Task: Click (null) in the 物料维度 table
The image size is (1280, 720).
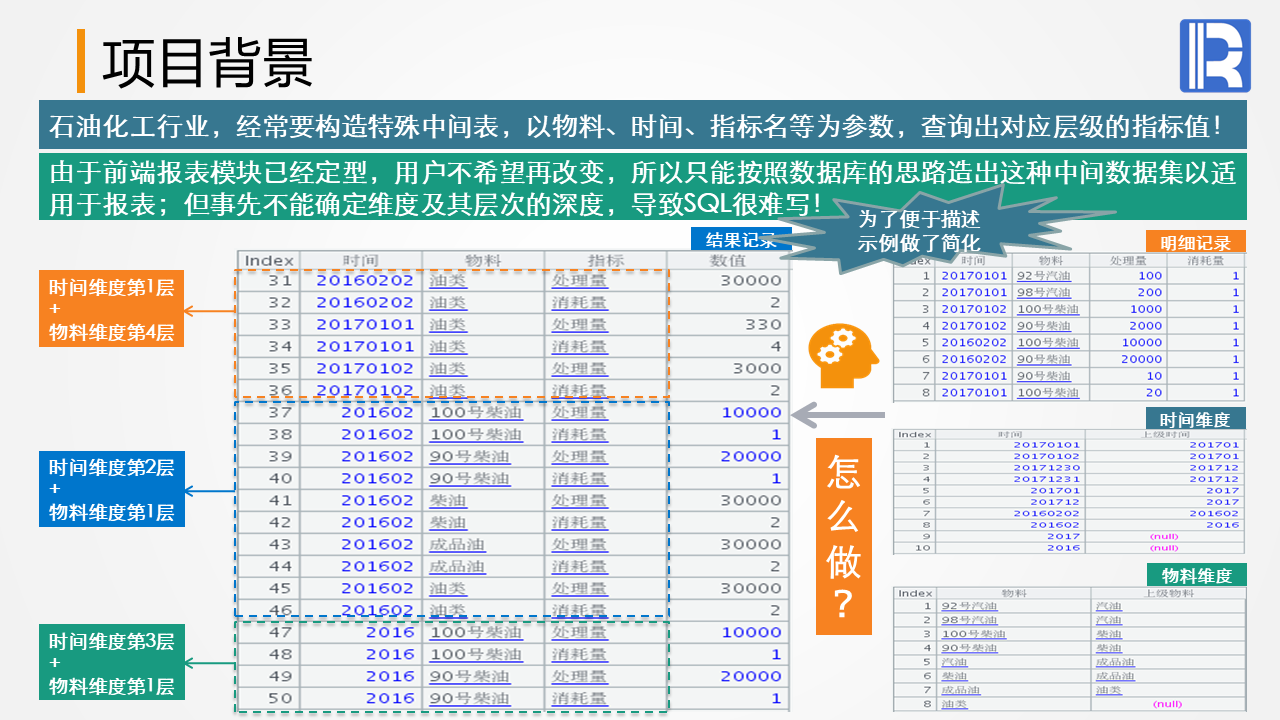Action: pos(1167,704)
